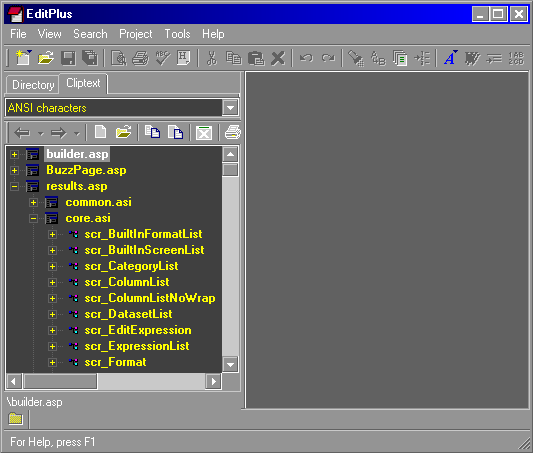
Task: Click the Spell Check ABC icon
Action: pyautogui.click(x=162, y=58)
